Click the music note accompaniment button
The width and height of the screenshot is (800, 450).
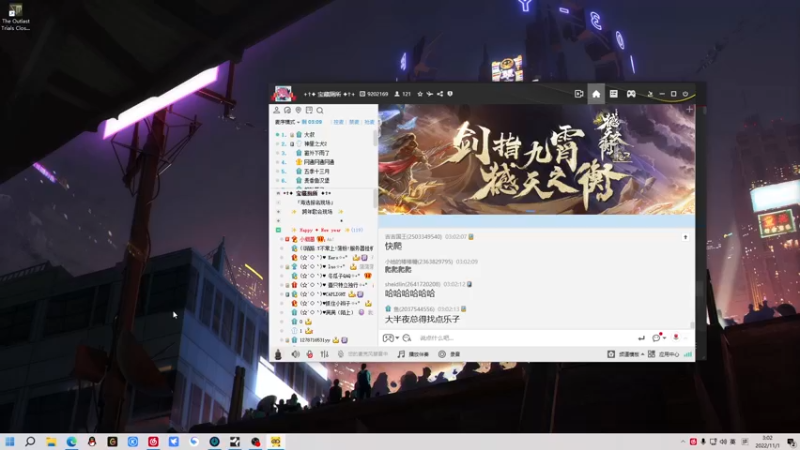413,354
